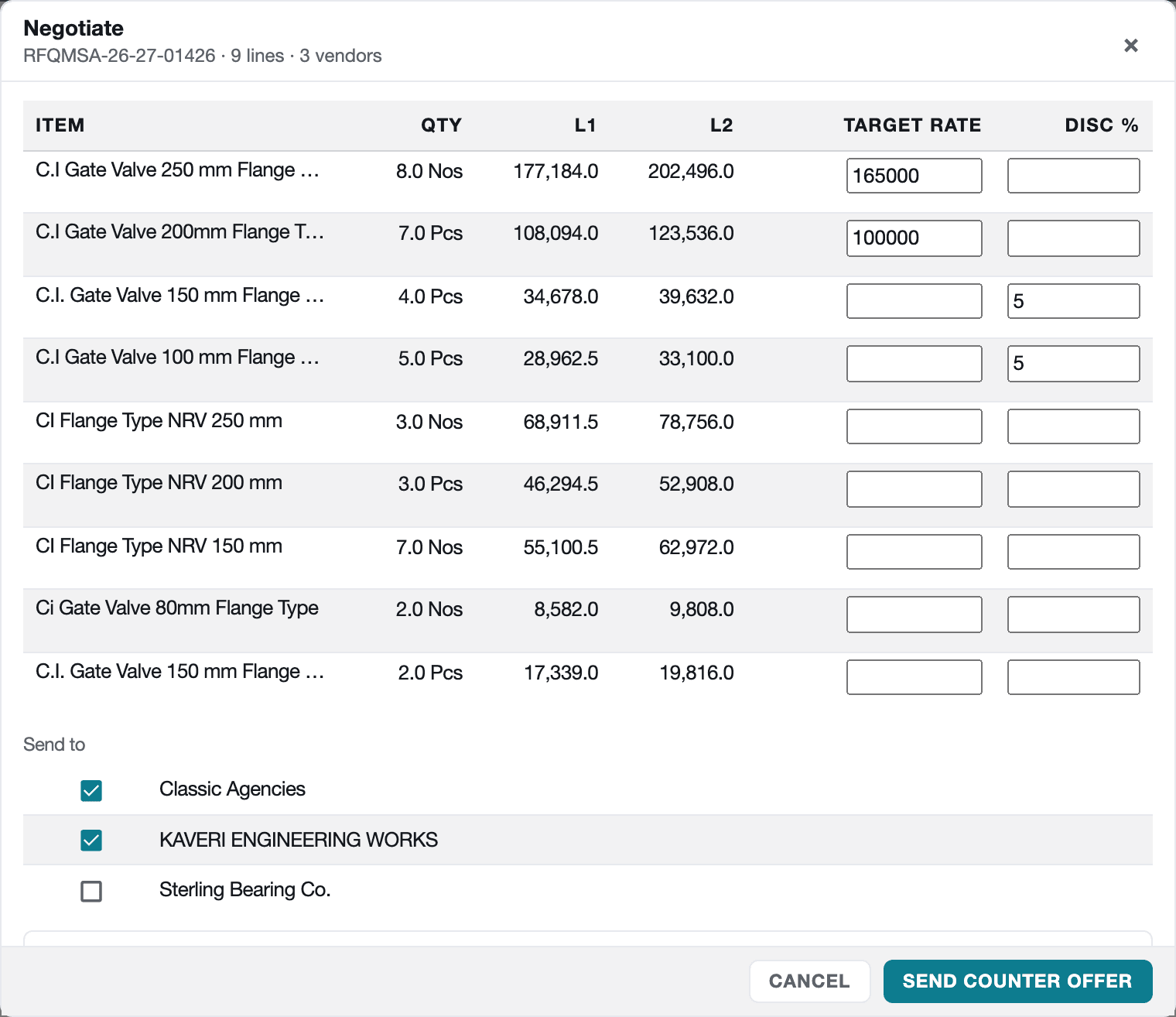Edit discount value 5 for 34,678.0 row
The width and height of the screenshot is (1176, 1017).
[x=1073, y=301]
